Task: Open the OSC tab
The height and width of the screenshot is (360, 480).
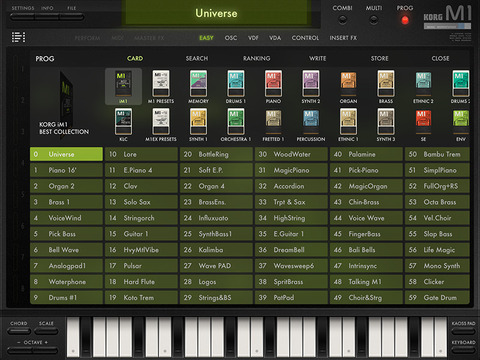Action: (231, 38)
